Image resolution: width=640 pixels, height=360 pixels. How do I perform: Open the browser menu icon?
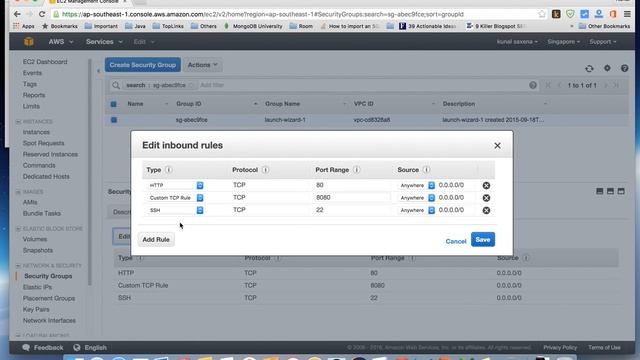[627, 14]
